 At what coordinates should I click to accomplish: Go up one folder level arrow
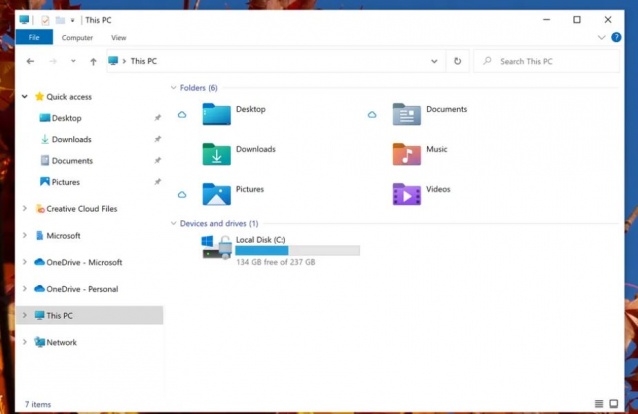[93, 61]
